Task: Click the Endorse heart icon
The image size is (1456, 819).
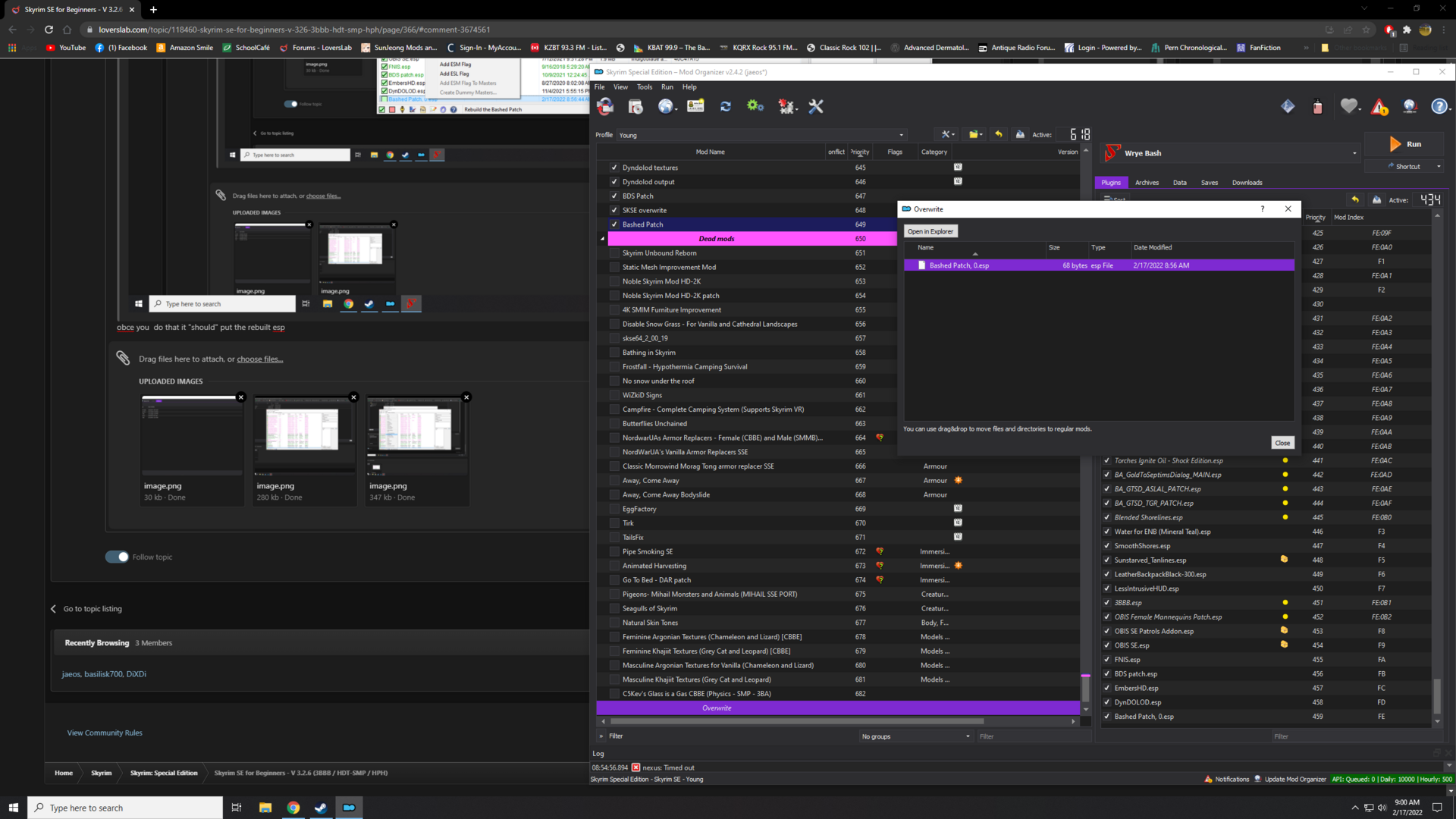Action: 1348,107
